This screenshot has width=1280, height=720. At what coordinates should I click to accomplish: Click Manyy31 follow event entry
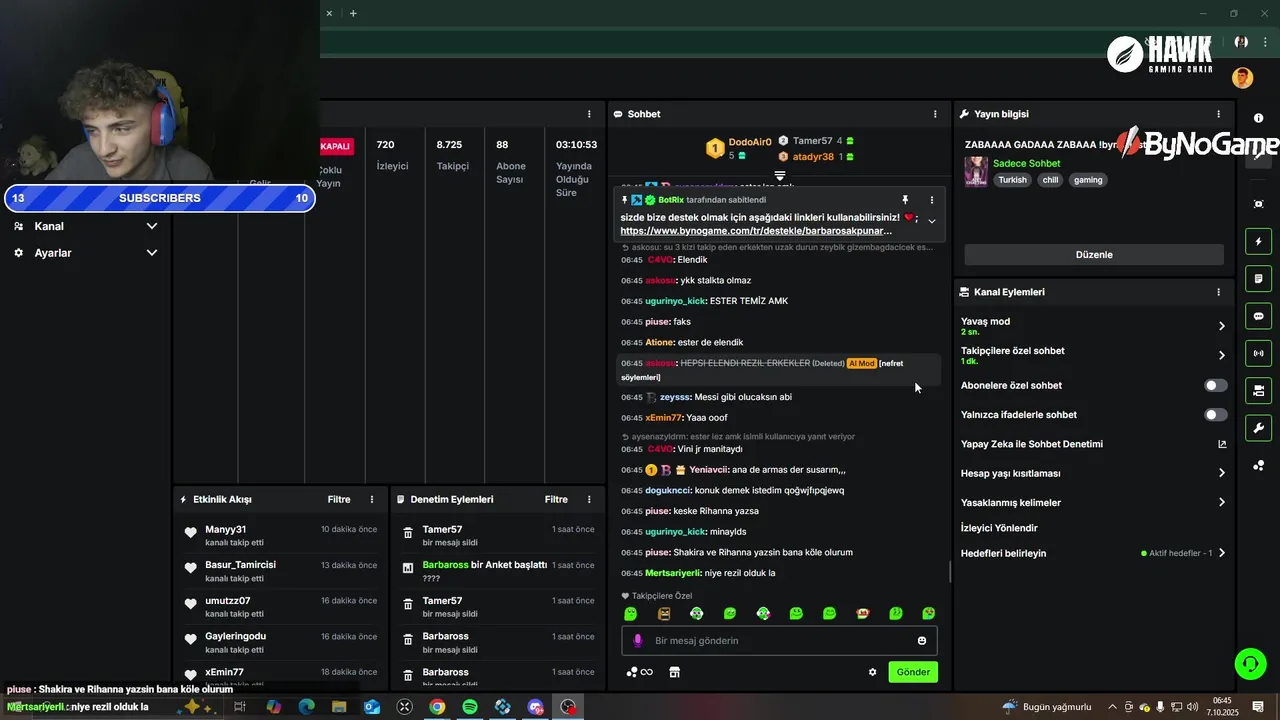(280, 535)
